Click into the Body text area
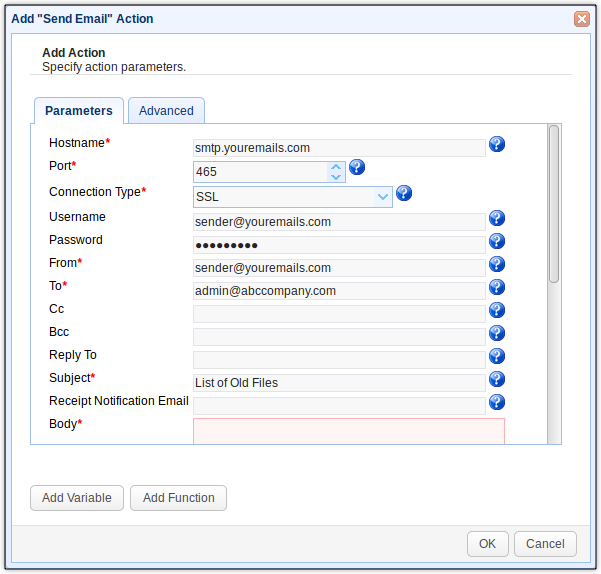This screenshot has height=574, width=601. [x=348, y=431]
